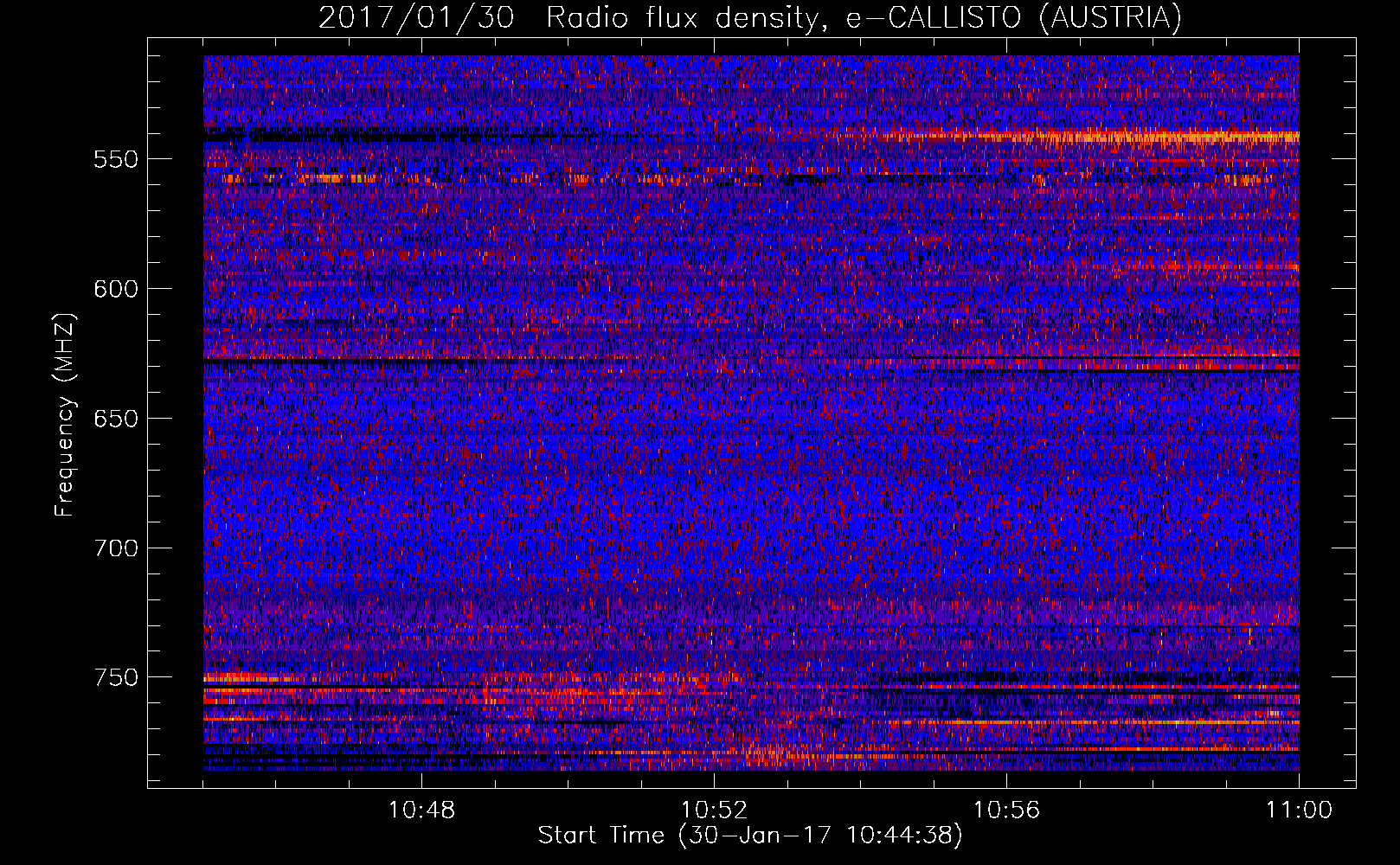The image size is (1400, 865).
Task: Click the 'Frequency (MHZ)' axis label
Action: pyautogui.click(x=65, y=414)
